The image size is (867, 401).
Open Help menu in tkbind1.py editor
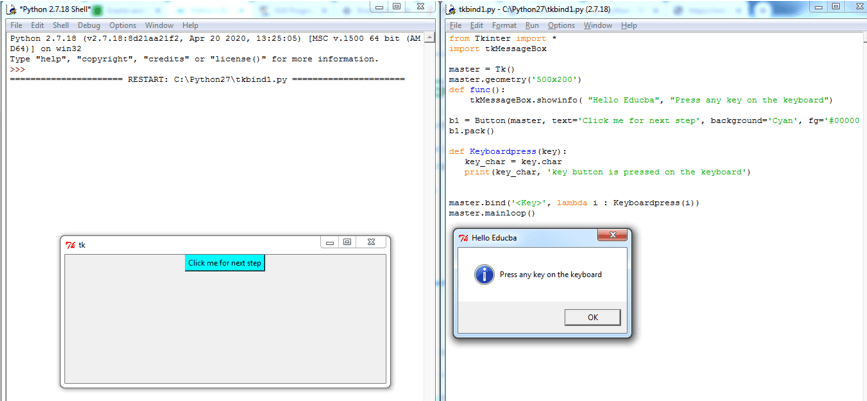629,25
